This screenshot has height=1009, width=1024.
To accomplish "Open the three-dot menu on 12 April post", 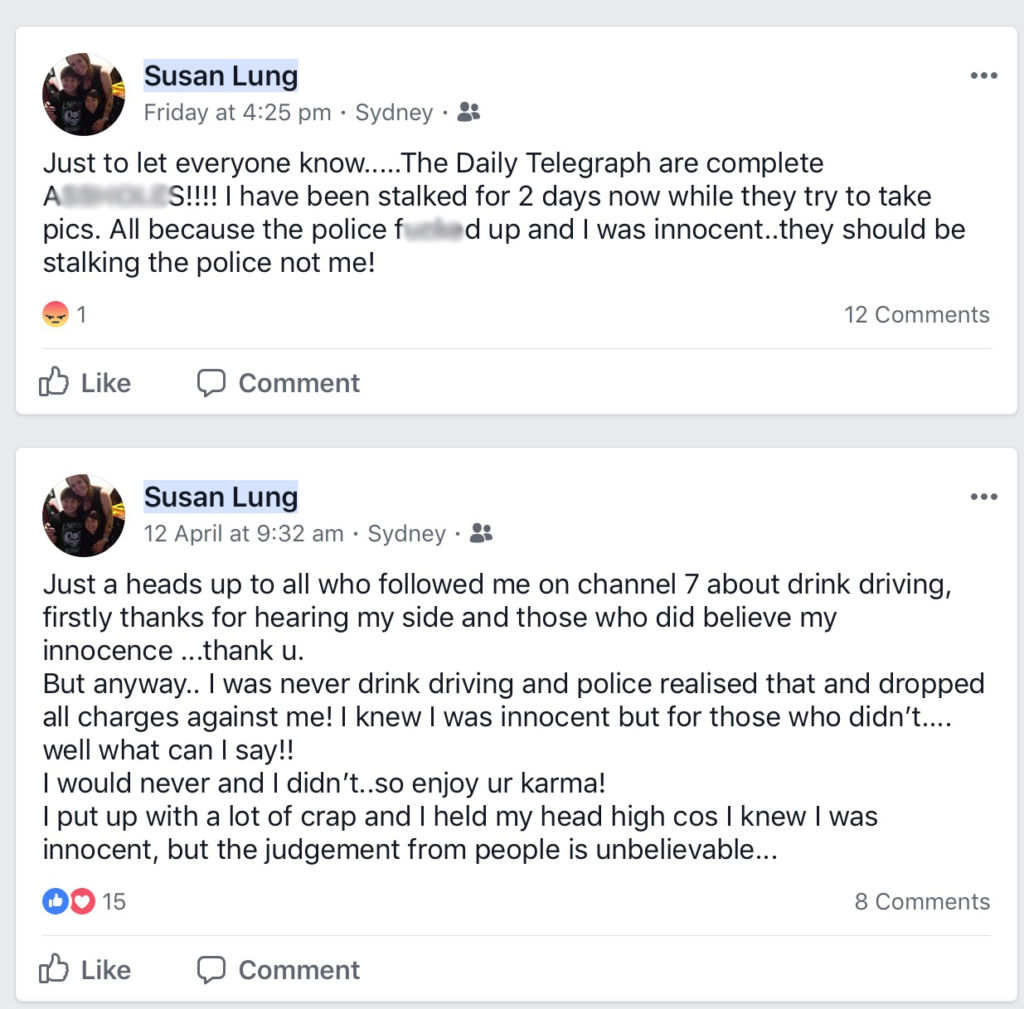I will pyautogui.click(x=984, y=497).
